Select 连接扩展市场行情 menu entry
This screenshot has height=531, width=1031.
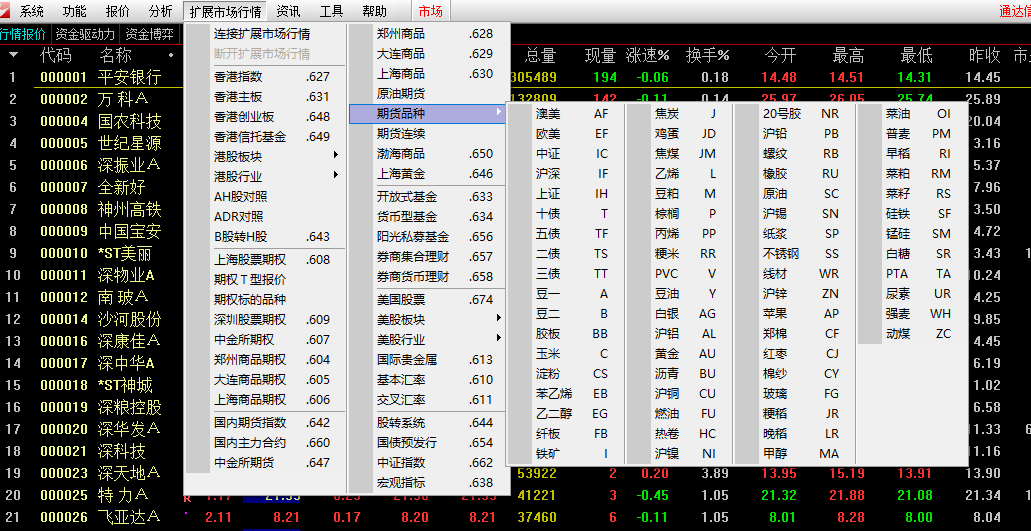[x=262, y=34]
